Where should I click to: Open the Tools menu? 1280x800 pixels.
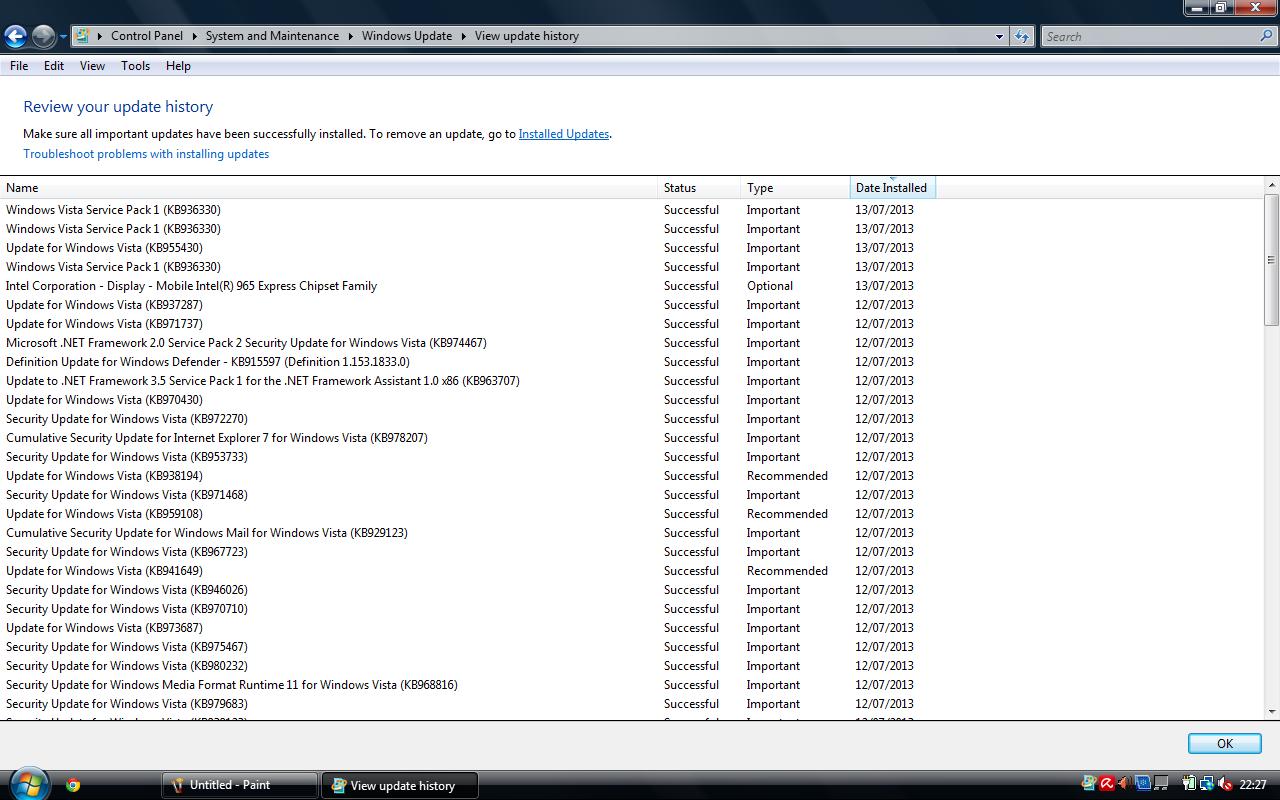135,66
